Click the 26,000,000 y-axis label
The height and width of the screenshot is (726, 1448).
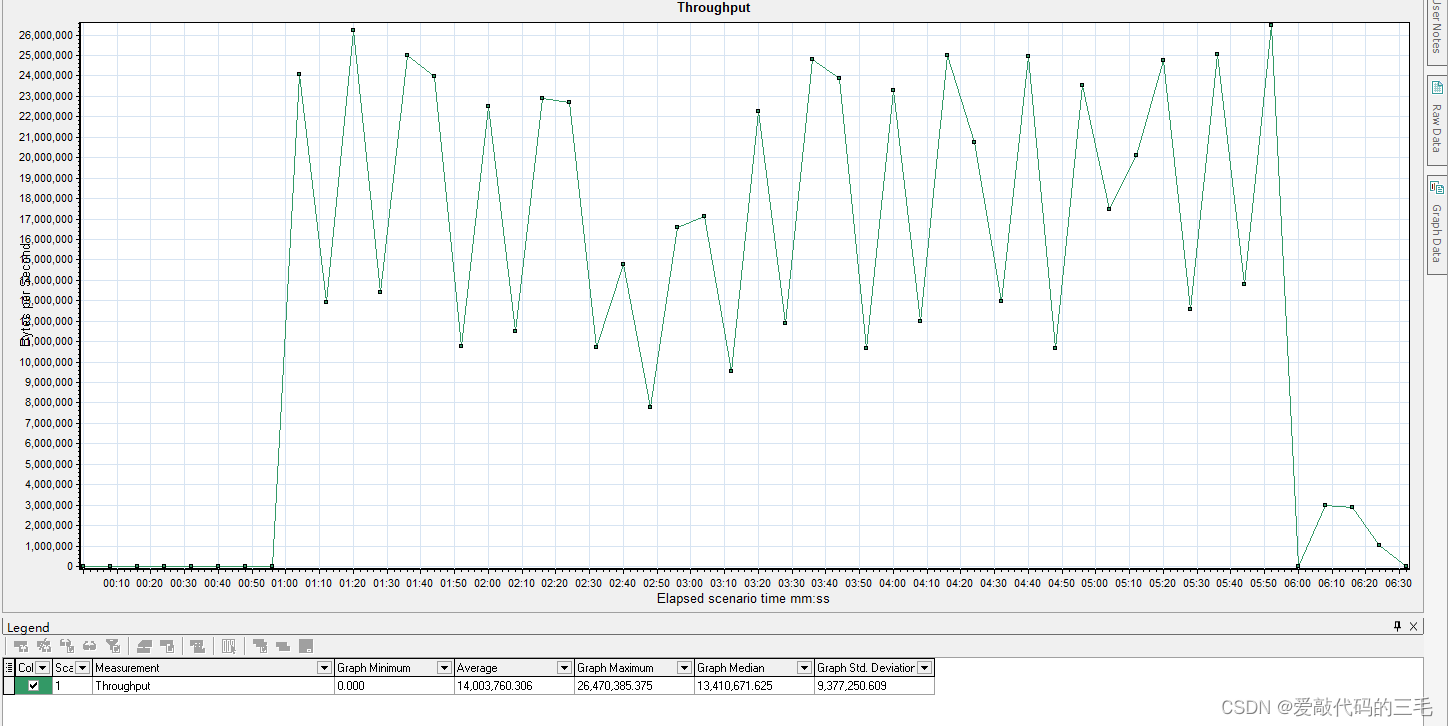tap(45, 35)
